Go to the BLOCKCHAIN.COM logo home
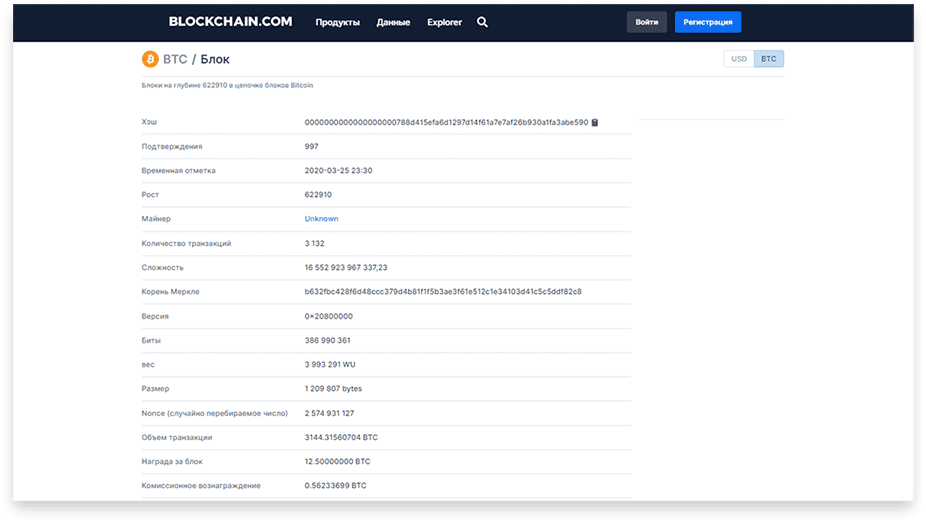Screen dimensions: 926x521 (230, 22)
